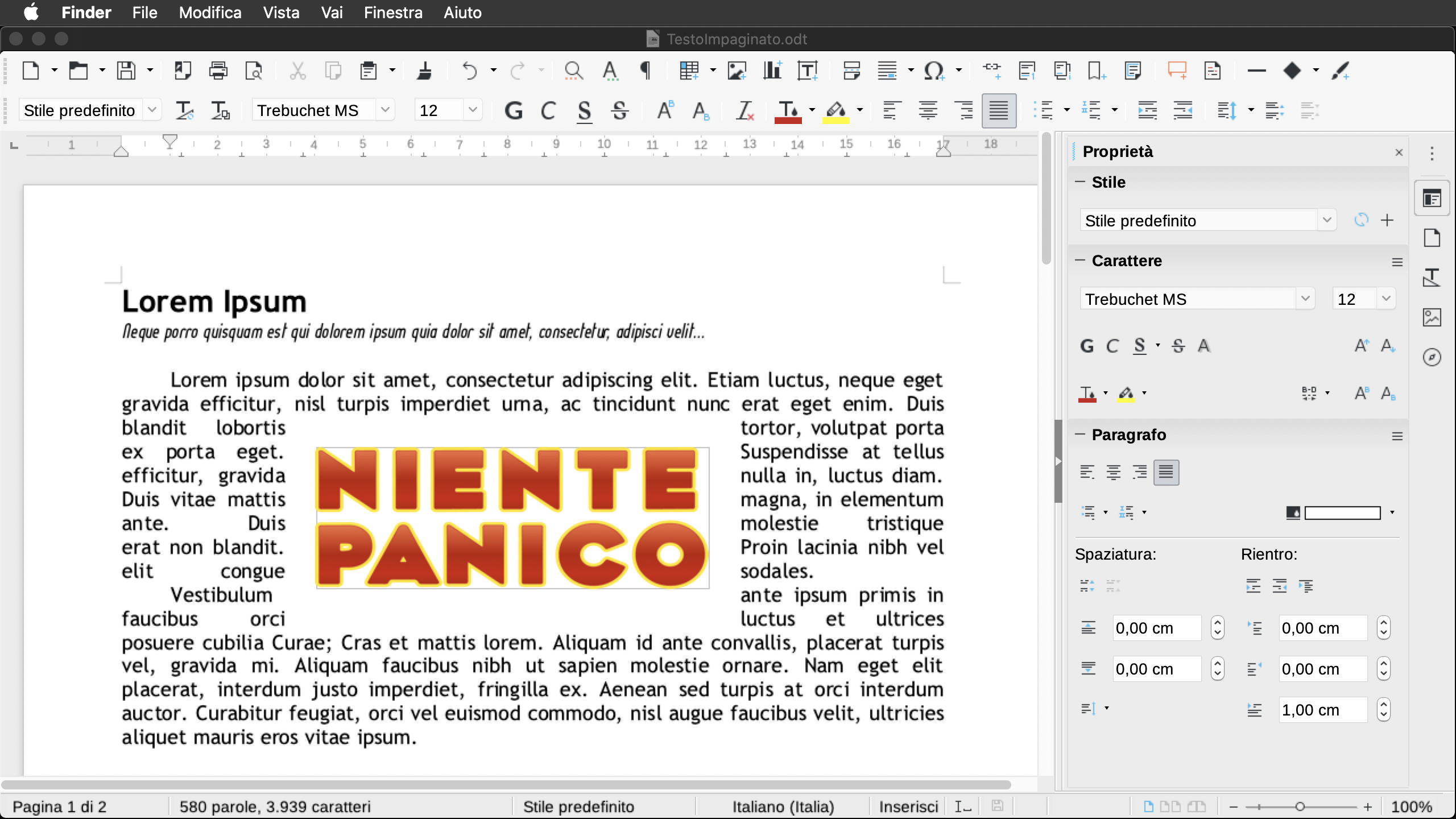Click the Find and Replace magnifier icon
Screen dimensions: 1456x819
click(573, 71)
